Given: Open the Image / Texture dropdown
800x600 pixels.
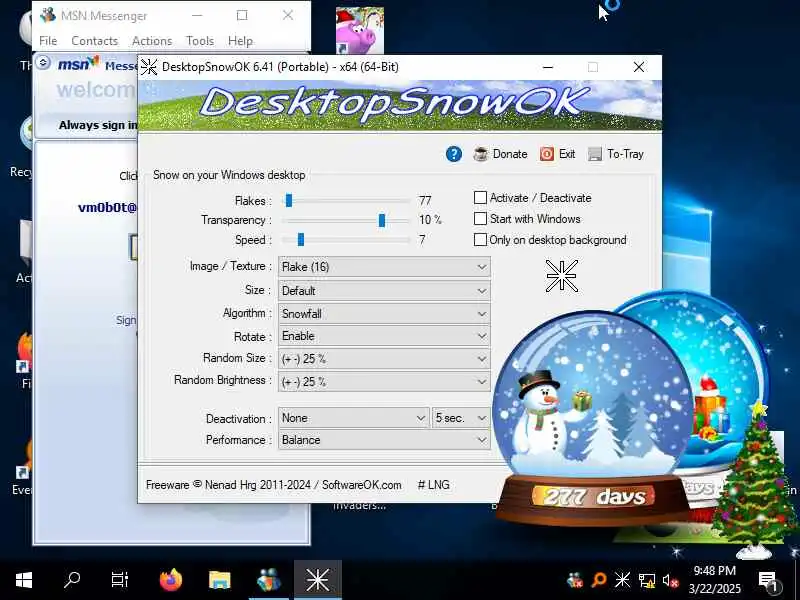Looking at the screenshot, I should coord(384,267).
